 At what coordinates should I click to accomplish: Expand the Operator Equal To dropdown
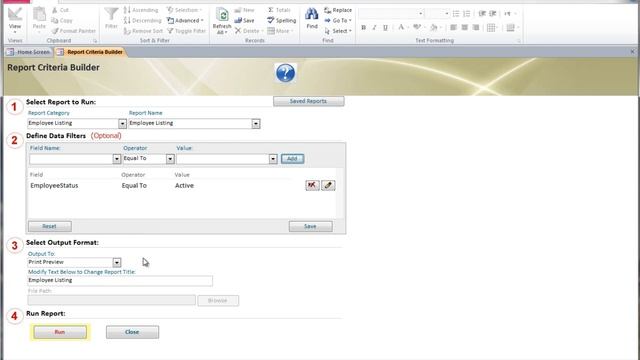click(x=170, y=159)
